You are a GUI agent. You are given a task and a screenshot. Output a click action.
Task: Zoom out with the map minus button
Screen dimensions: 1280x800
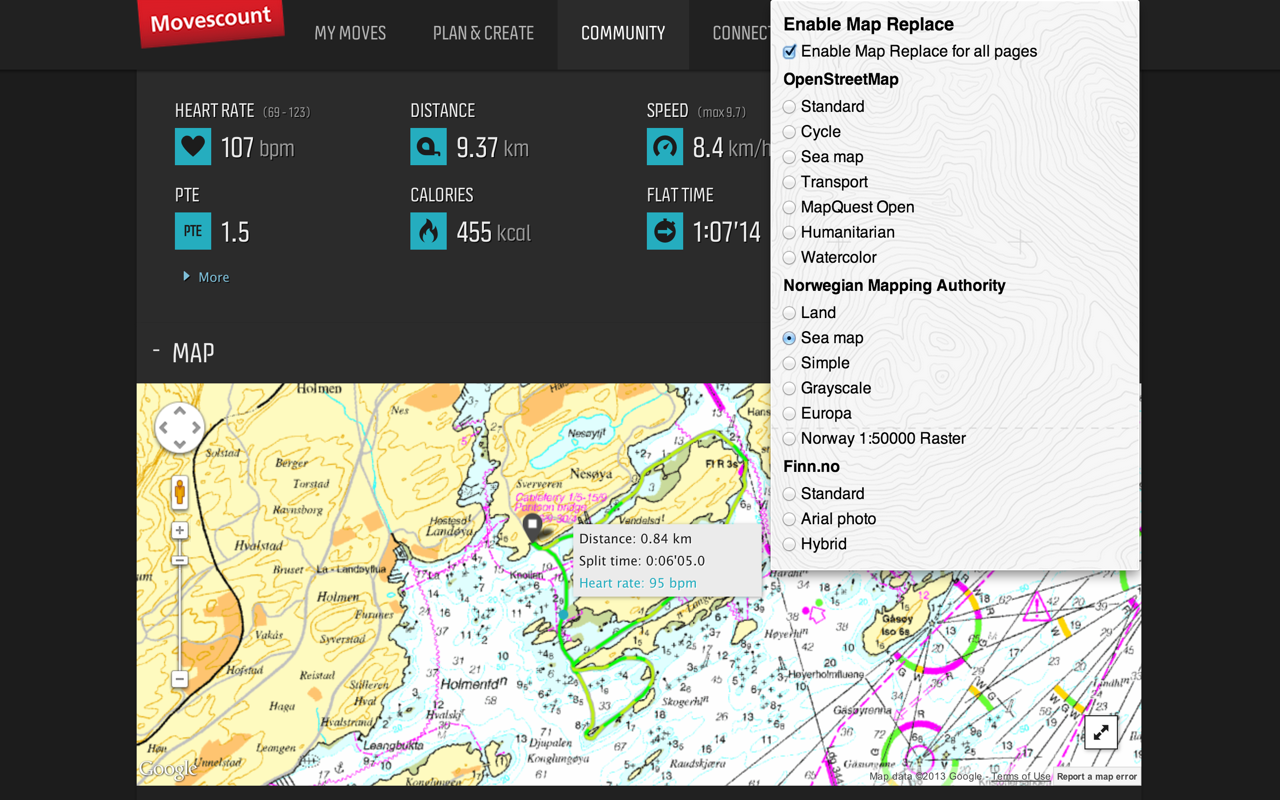180,679
